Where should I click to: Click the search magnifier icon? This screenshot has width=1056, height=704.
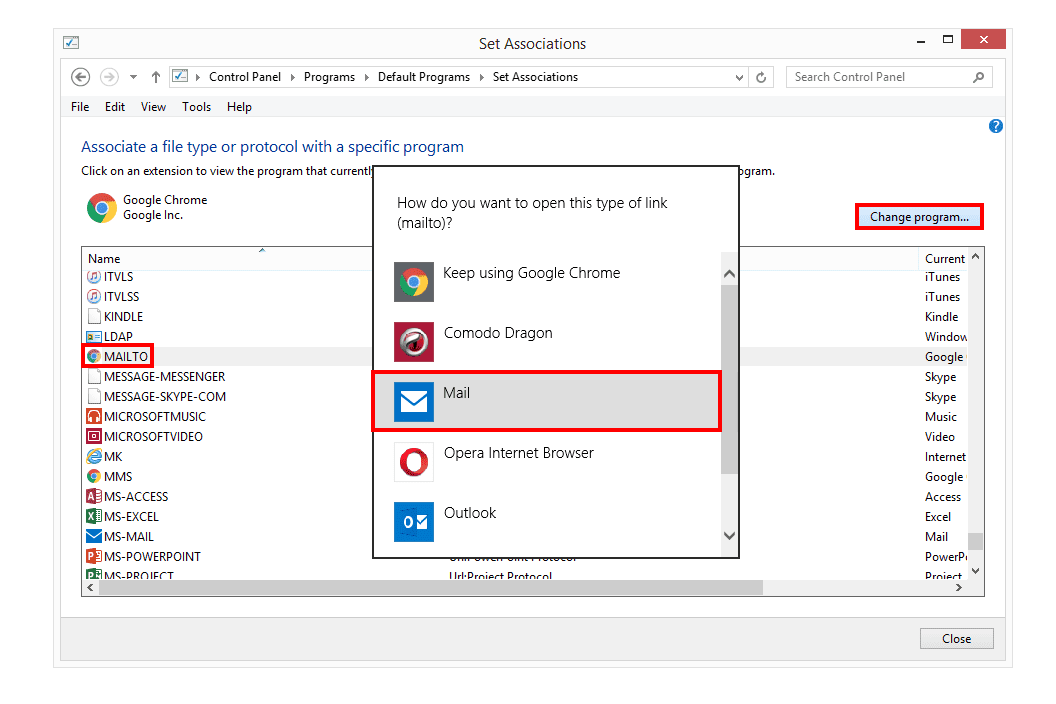point(979,77)
